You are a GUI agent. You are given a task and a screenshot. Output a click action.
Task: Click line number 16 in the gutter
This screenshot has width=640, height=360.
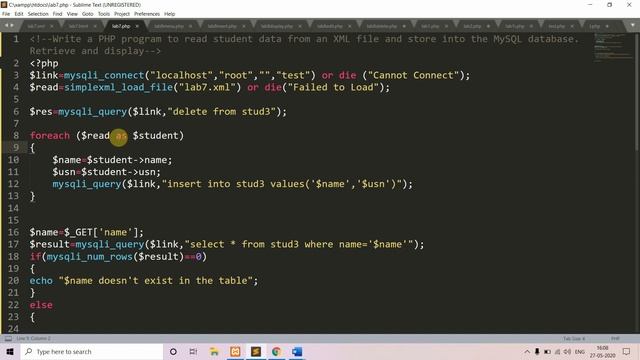click(13, 232)
